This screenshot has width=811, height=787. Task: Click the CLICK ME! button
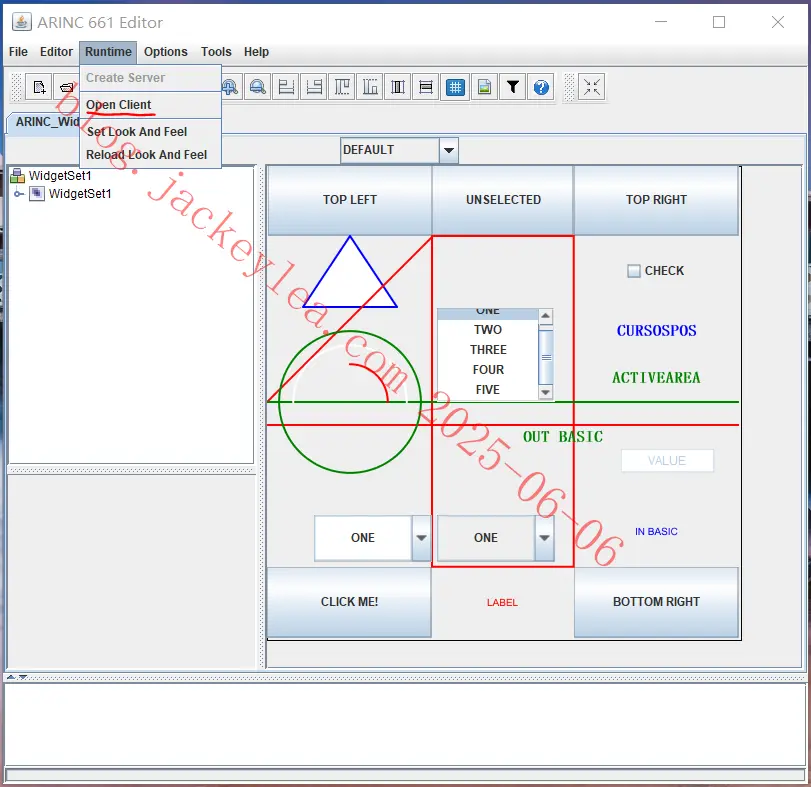pyautogui.click(x=349, y=602)
